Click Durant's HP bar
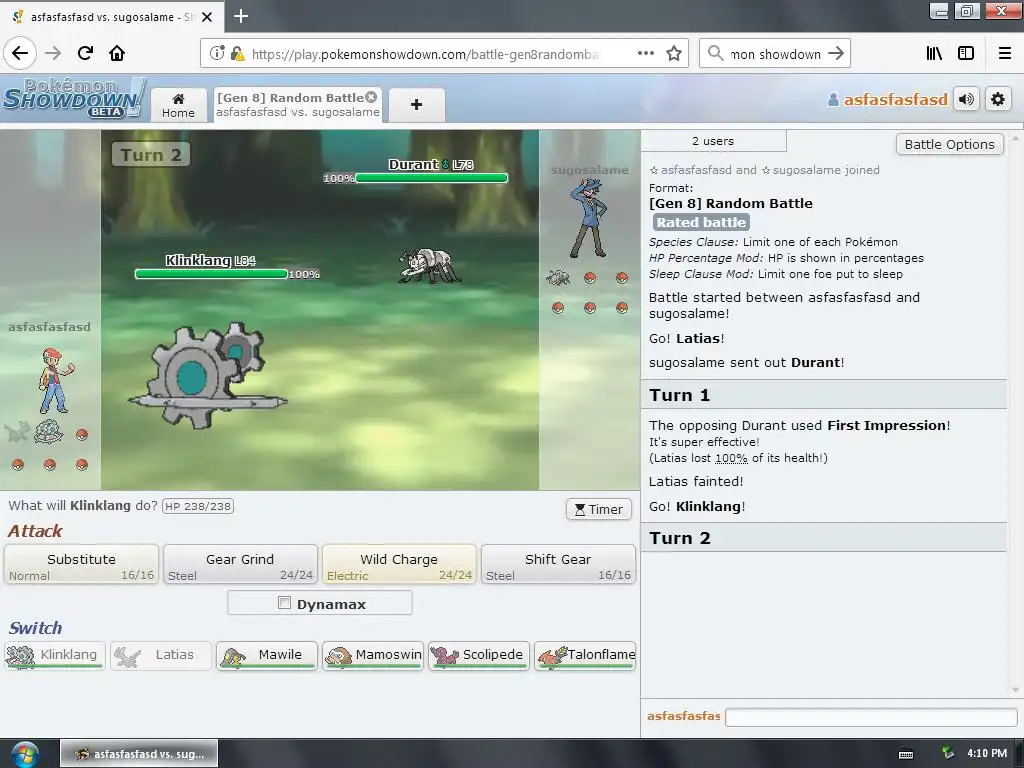The height and width of the screenshot is (768, 1024). (x=431, y=178)
